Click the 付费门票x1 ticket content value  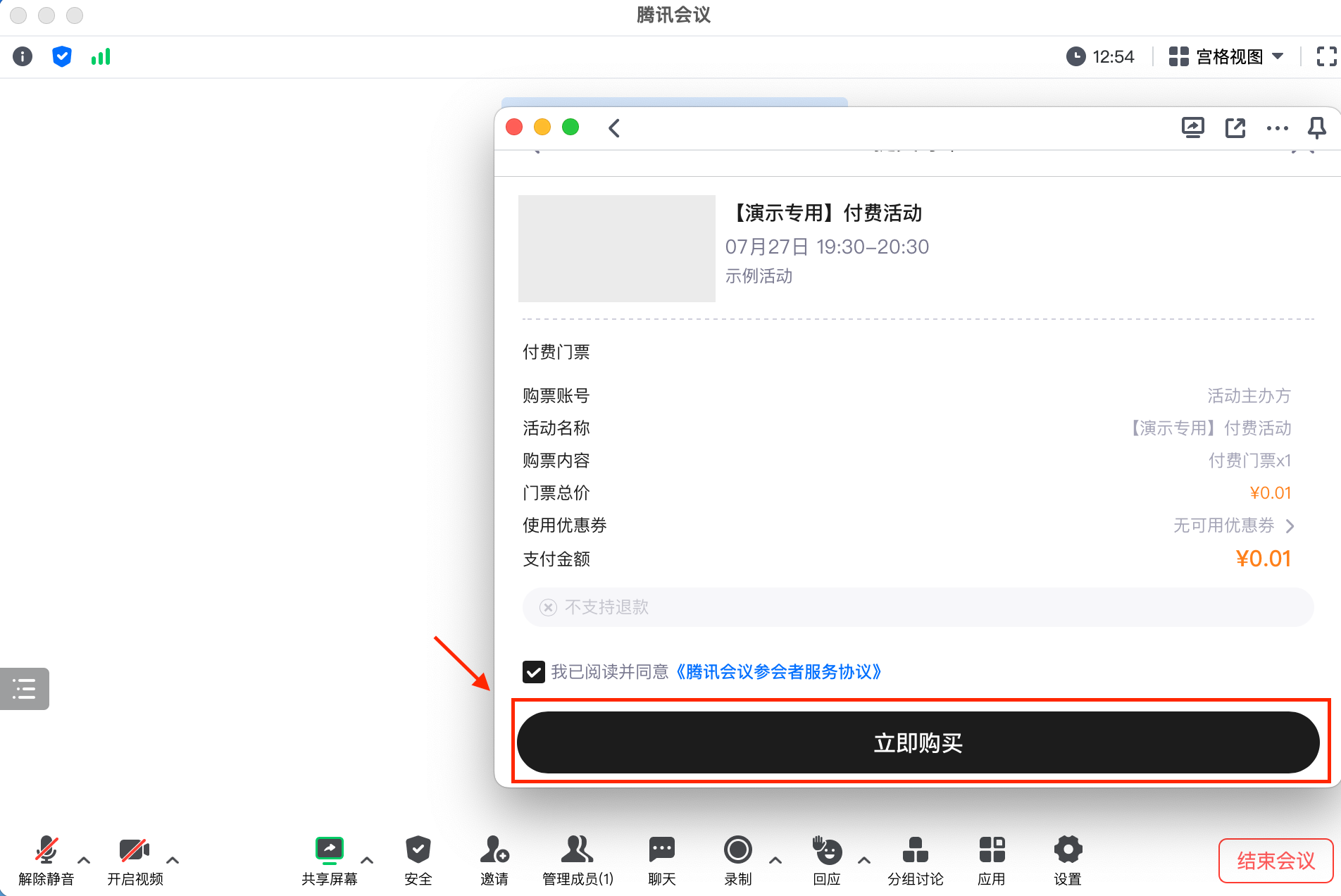(x=1250, y=461)
